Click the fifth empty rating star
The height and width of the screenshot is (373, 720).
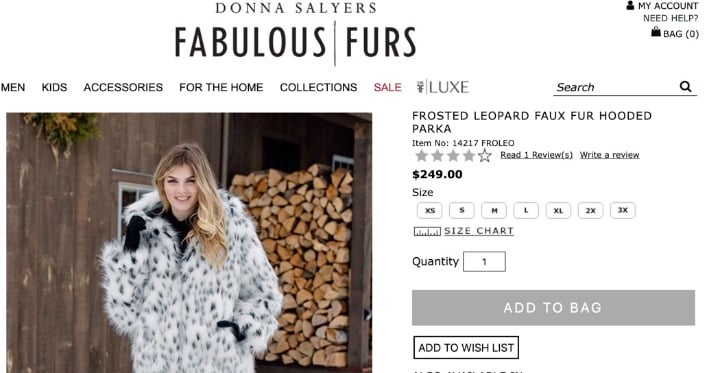485,156
